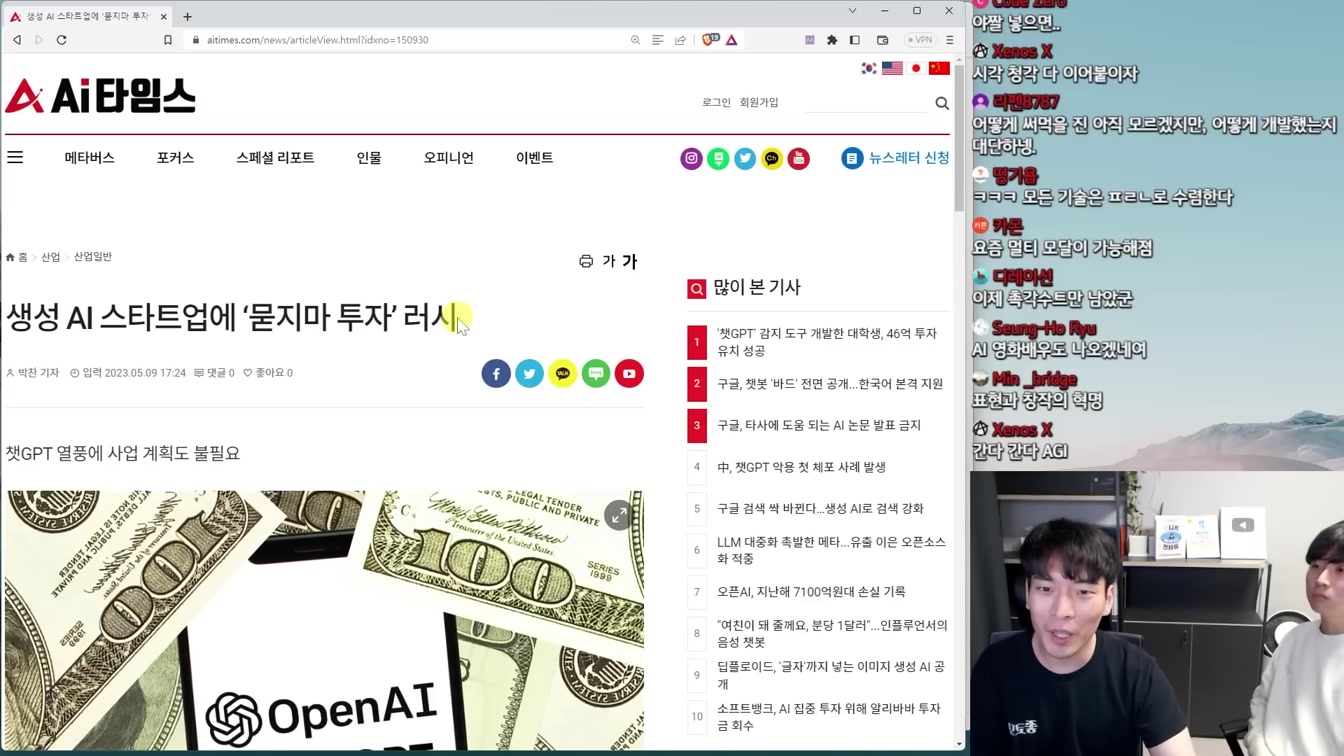Image resolution: width=1344 pixels, height=756 pixels.
Task: Open the site's Instagram icon
Action: 691,158
